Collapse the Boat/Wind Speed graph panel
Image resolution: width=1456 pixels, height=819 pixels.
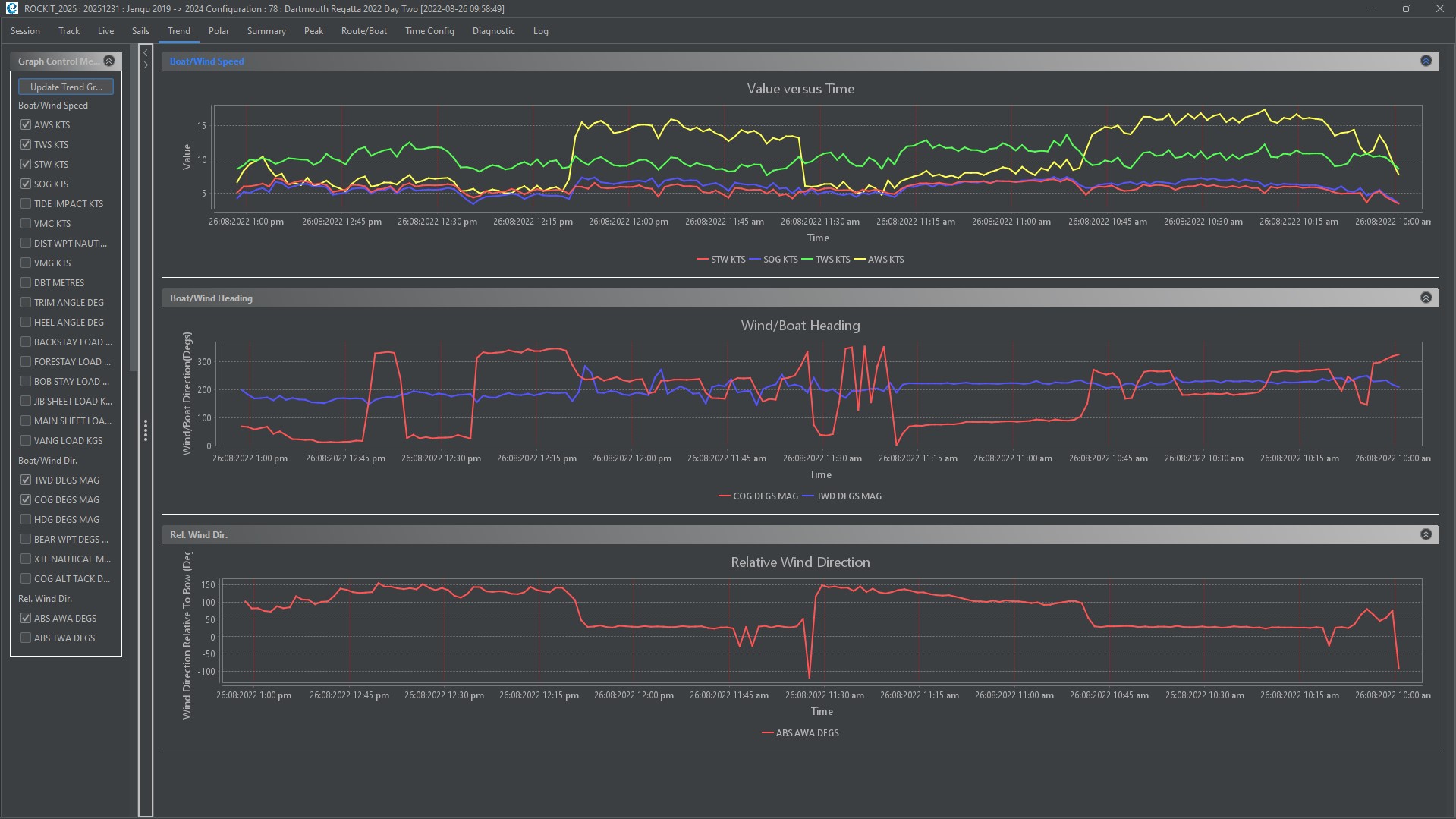pos(1426,61)
